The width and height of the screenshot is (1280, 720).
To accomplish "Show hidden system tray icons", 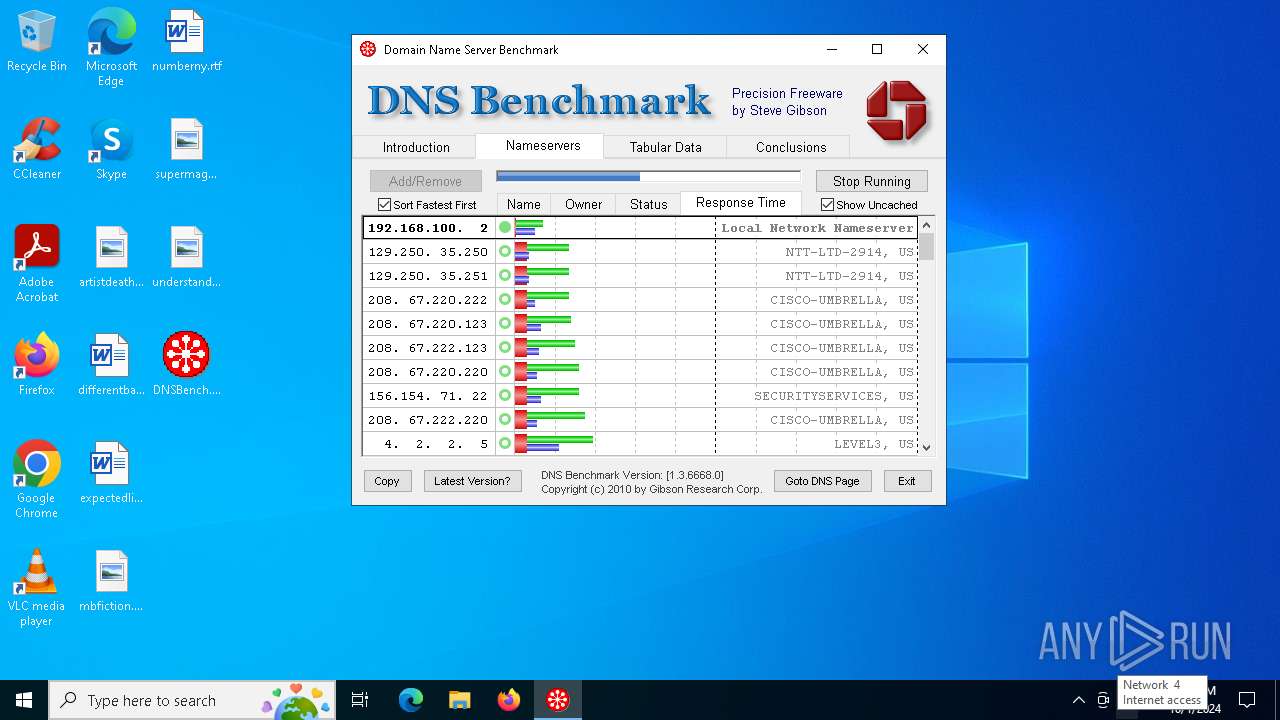I will pos(1078,700).
